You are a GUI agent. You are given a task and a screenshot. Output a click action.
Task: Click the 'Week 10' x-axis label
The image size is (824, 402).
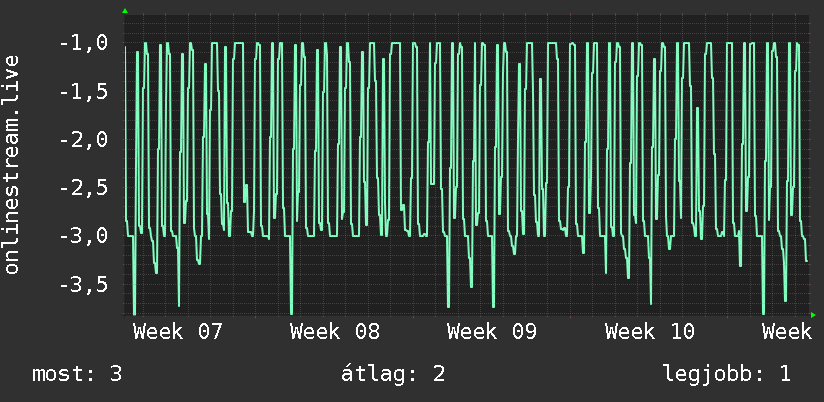click(x=650, y=332)
